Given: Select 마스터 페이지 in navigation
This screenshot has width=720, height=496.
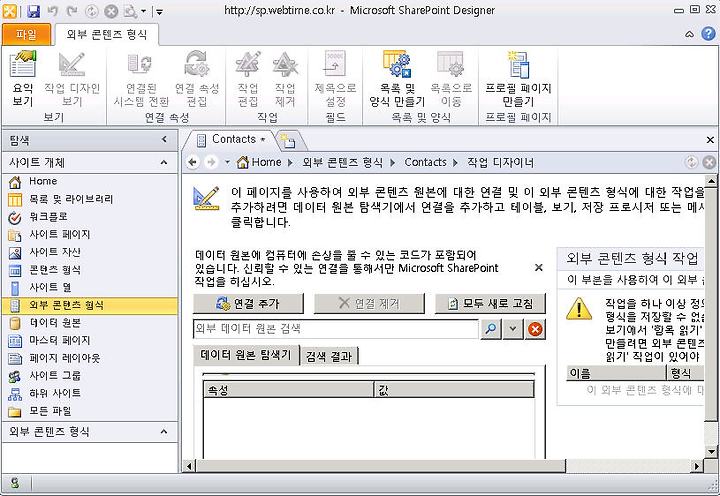Looking at the screenshot, I should point(90,341).
